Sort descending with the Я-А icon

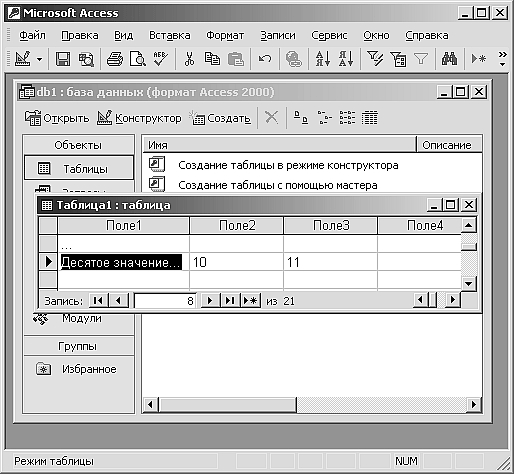point(346,59)
